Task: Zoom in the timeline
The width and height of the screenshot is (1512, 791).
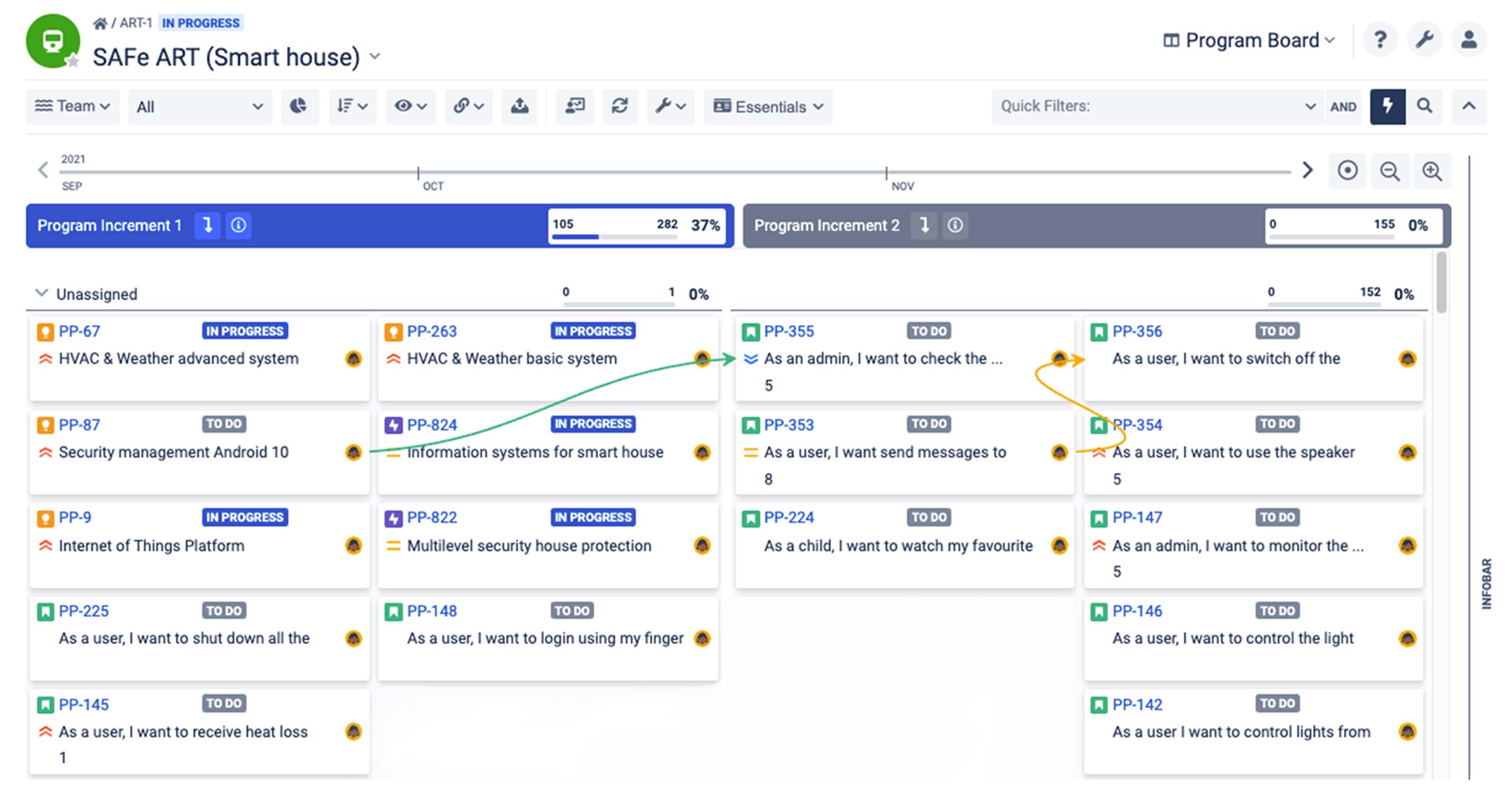Action: tap(1432, 171)
